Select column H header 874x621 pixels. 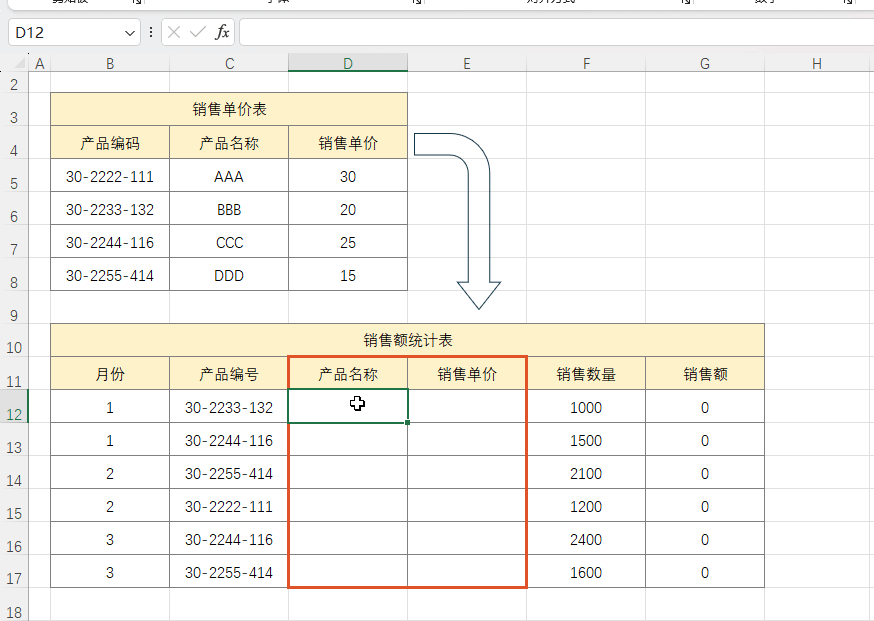(817, 64)
